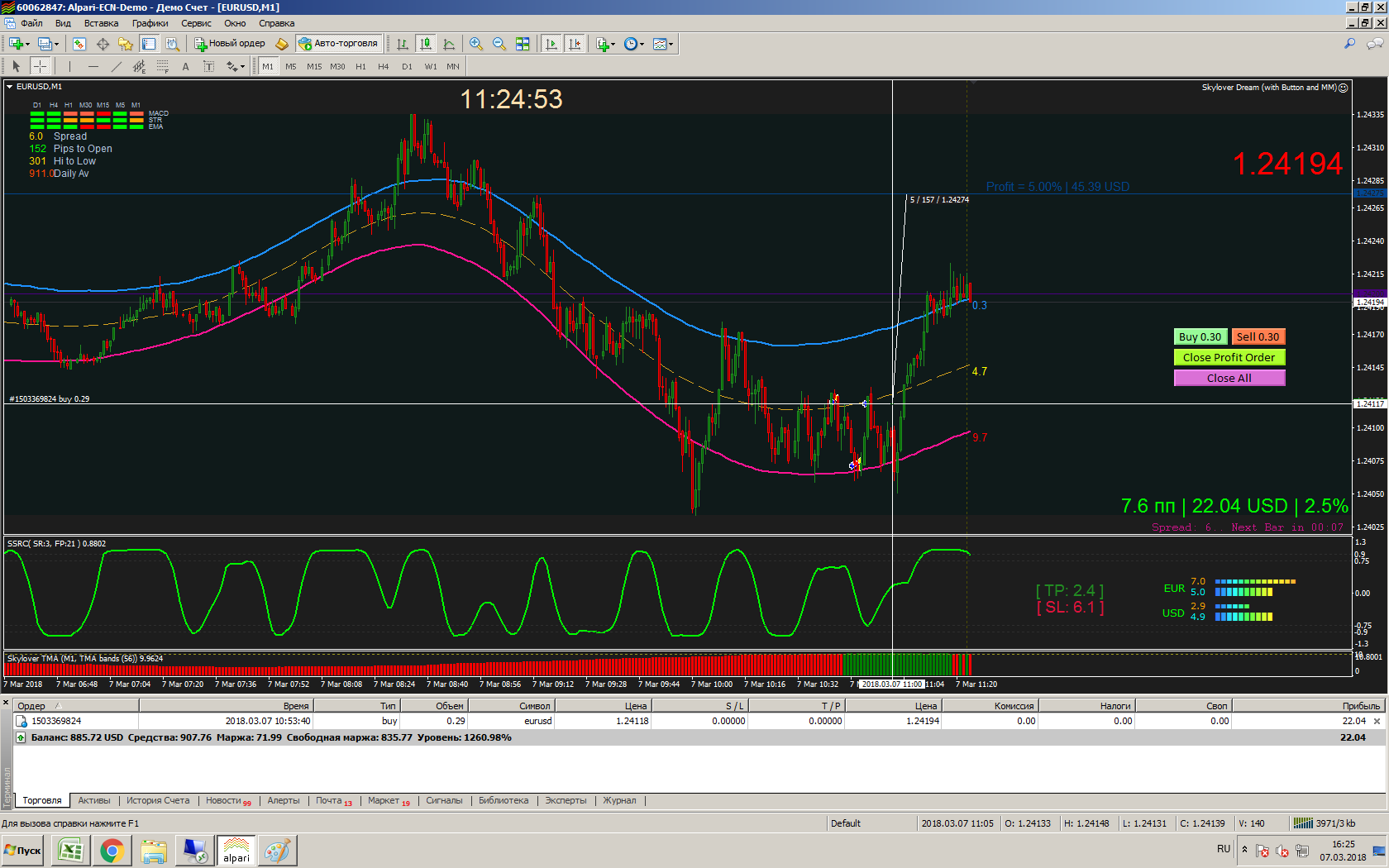This screenshot has height=868, width=1389.
Task: Enable chart auto scroll icon
Action: tap(551, 44)
